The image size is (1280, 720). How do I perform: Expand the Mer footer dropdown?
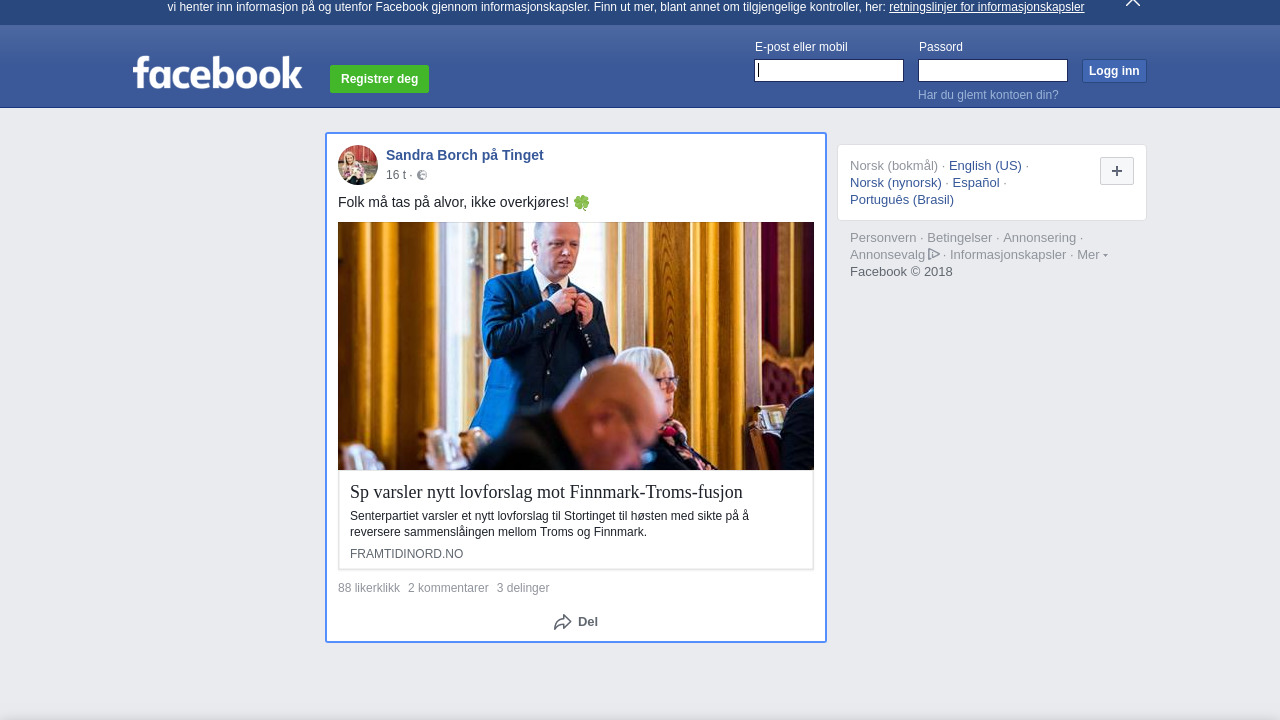pyautogui.click(x=1092, y=255)
